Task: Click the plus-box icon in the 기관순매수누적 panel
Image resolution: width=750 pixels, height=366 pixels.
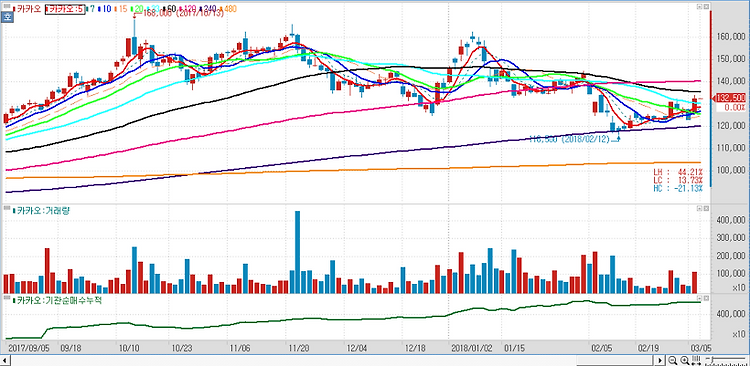Action: [x=699, y=298]
